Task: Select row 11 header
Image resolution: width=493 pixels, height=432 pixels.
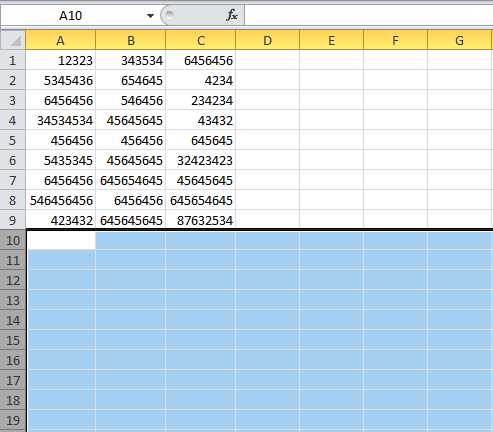Action: (13, 260)
